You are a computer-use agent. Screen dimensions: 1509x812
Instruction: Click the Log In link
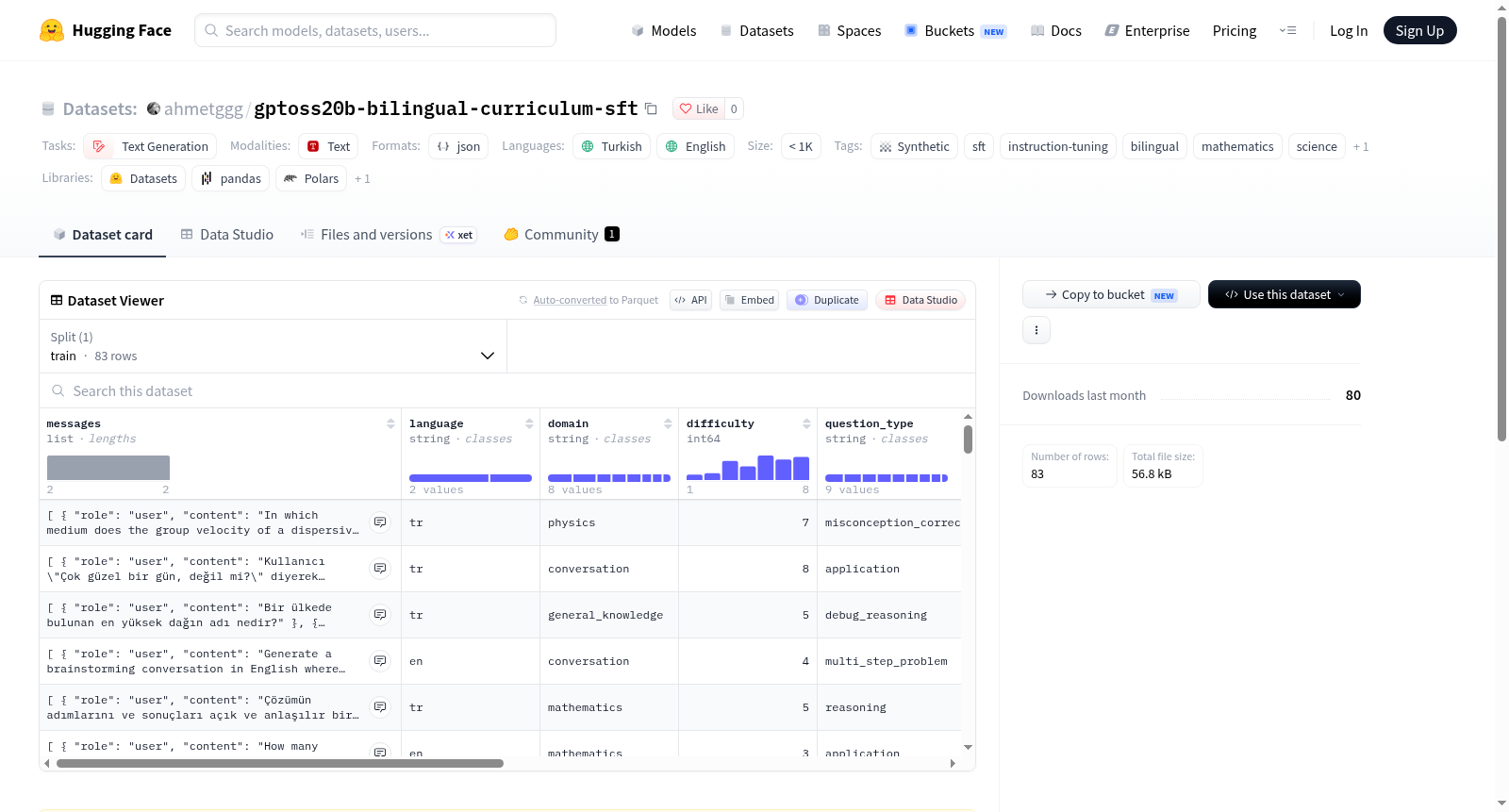(1349, 31)
